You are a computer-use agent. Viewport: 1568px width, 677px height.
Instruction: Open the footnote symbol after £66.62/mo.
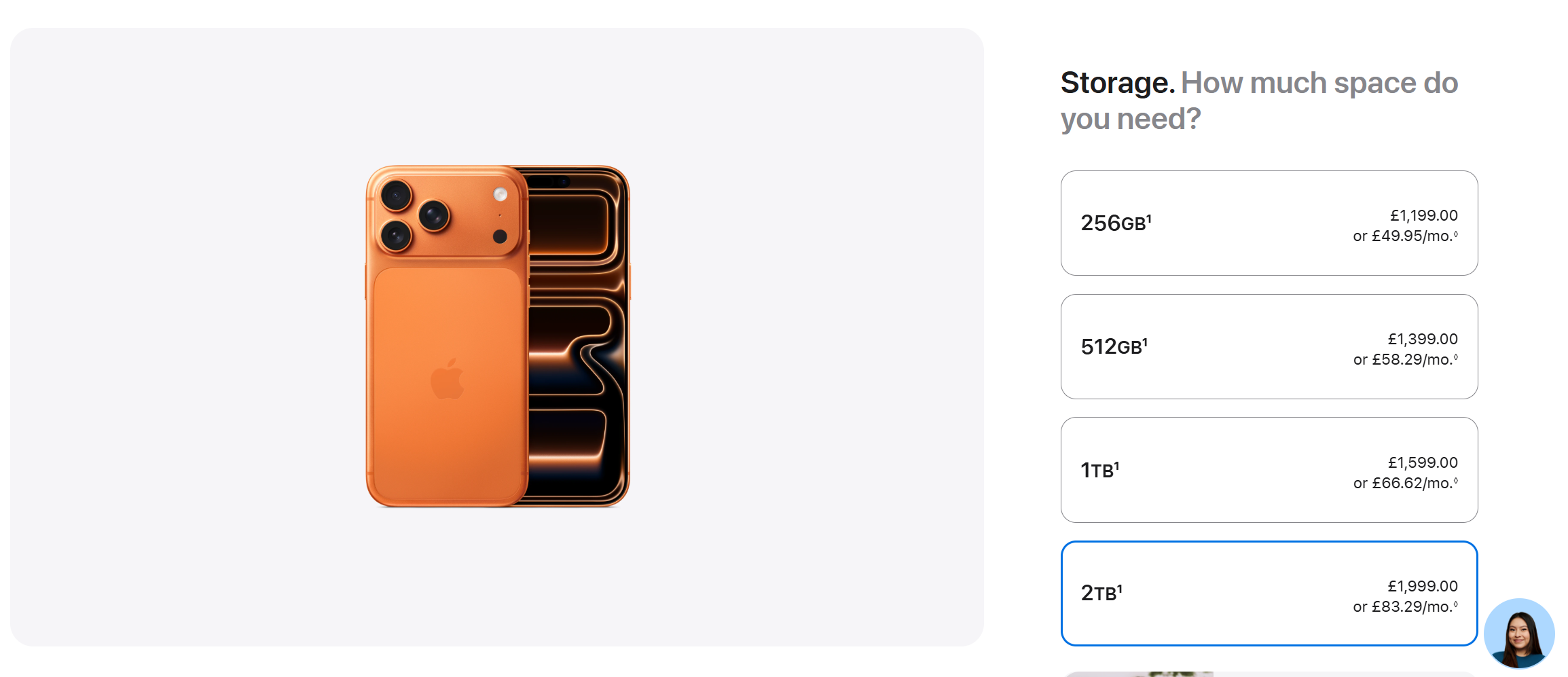click(1455, 481)
